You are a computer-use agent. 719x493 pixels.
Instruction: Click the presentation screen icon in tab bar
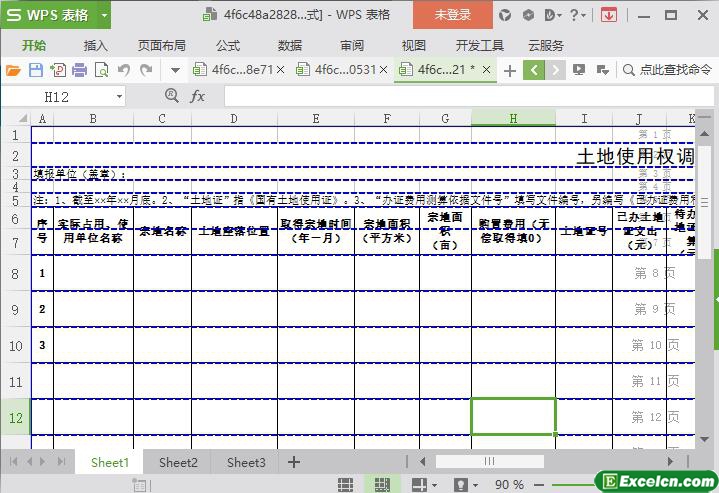point(579,70)
